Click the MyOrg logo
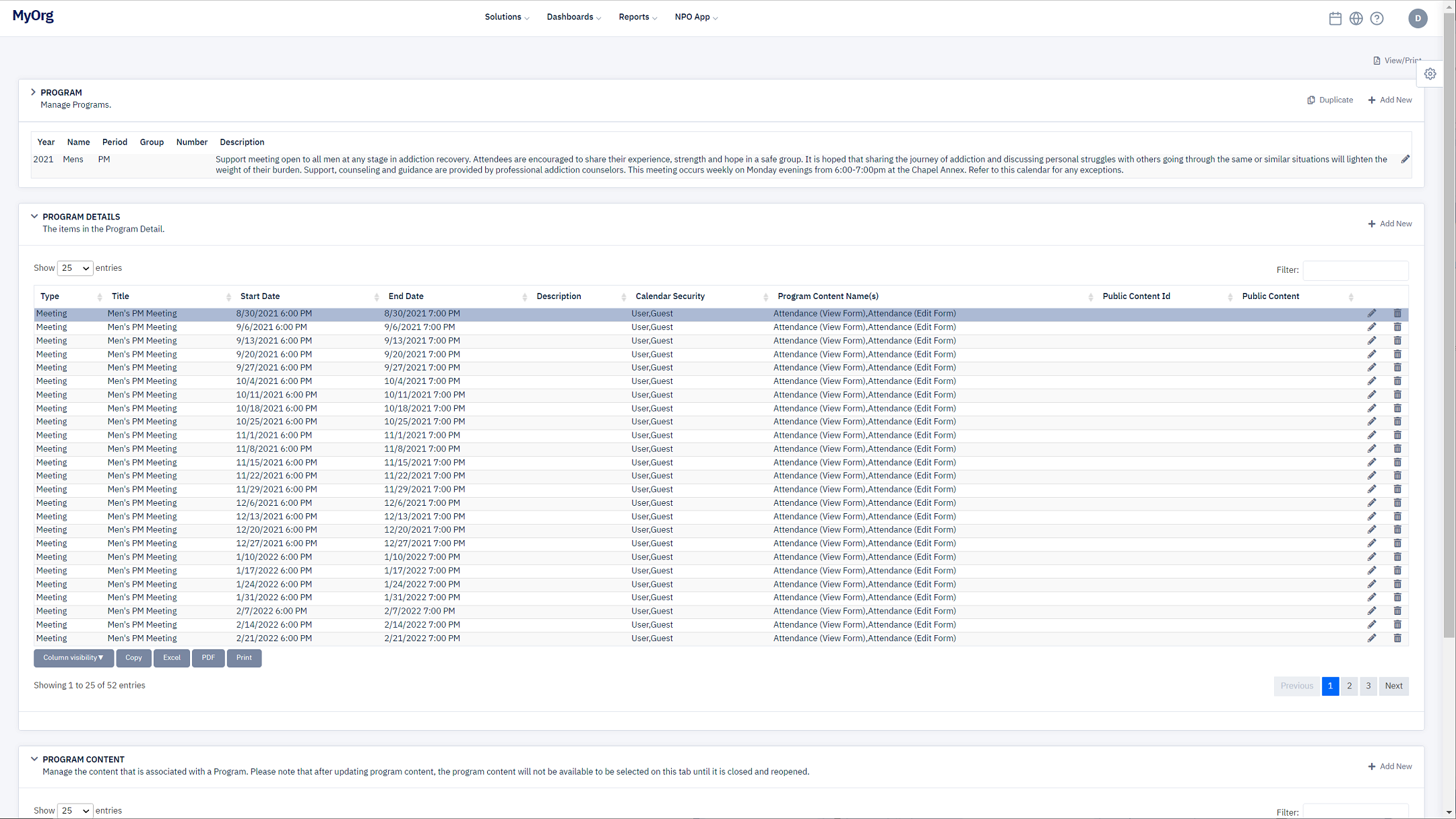1456x819 pixels. point(32,15)
